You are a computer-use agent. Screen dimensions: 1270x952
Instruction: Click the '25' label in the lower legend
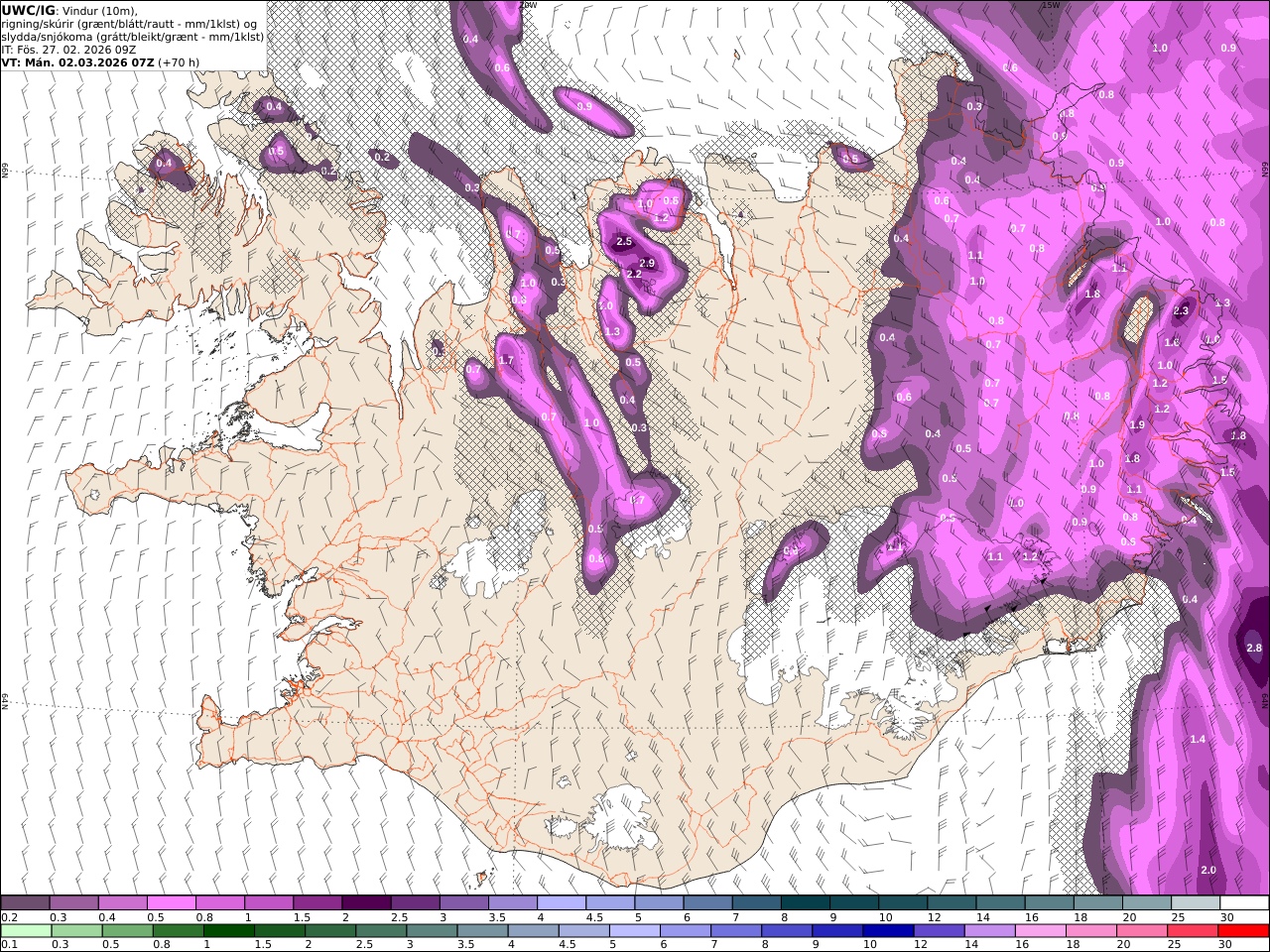(1175, 944)
